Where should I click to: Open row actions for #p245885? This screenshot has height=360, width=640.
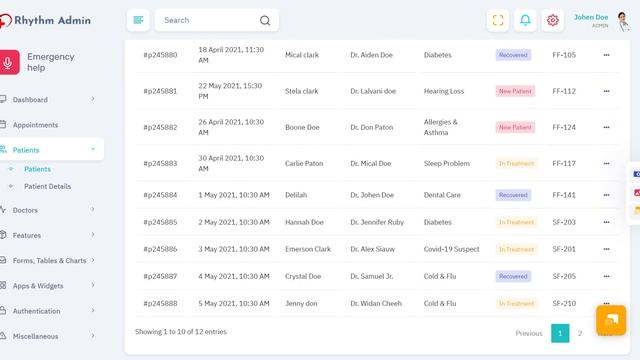(606, 222)
